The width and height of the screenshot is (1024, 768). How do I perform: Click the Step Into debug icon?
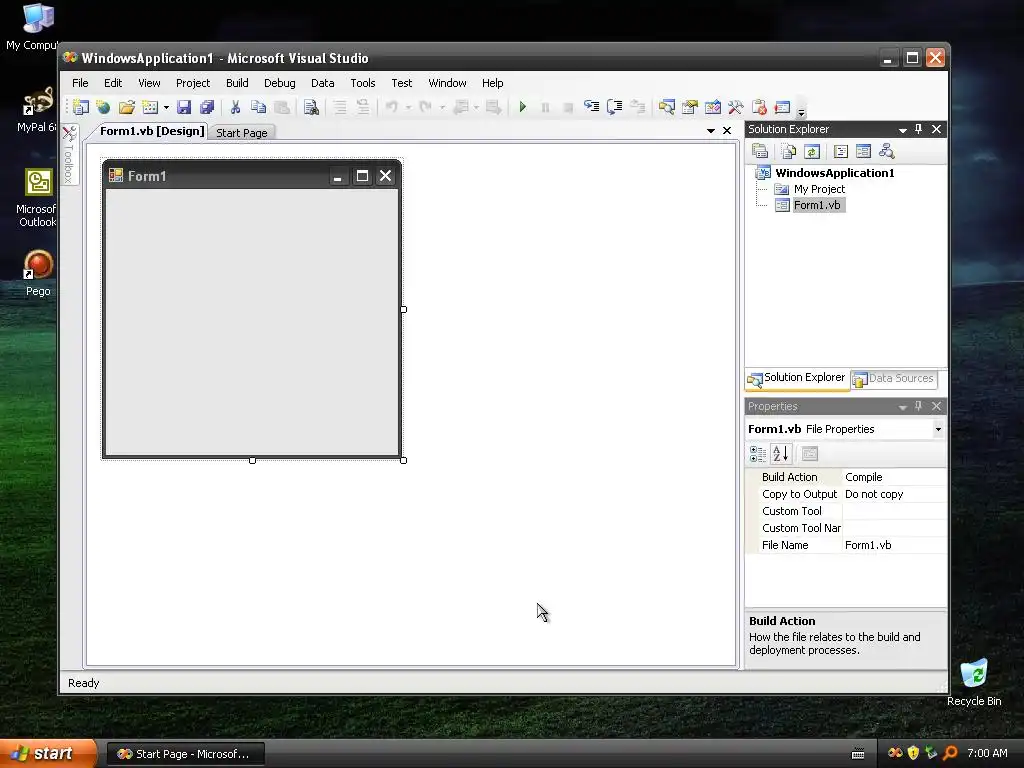point(592,107)
